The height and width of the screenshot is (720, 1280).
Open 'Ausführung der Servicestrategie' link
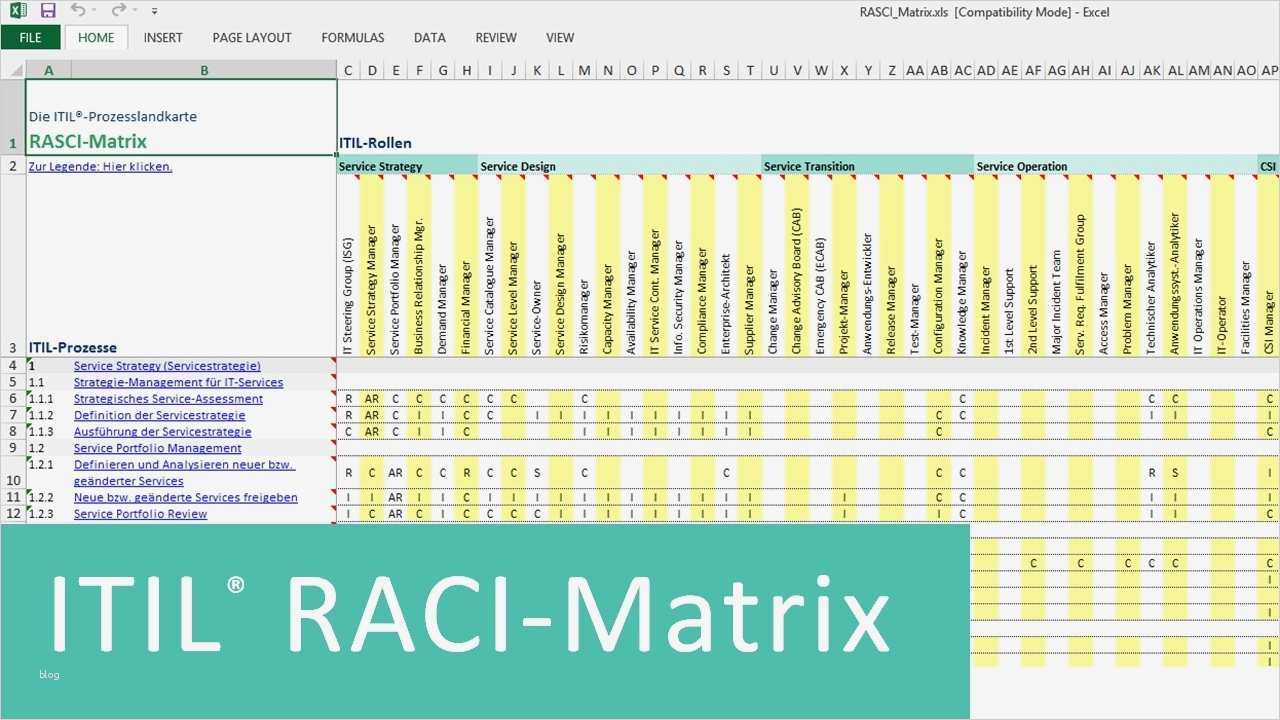pyautogui.click(x=162, y=432)
